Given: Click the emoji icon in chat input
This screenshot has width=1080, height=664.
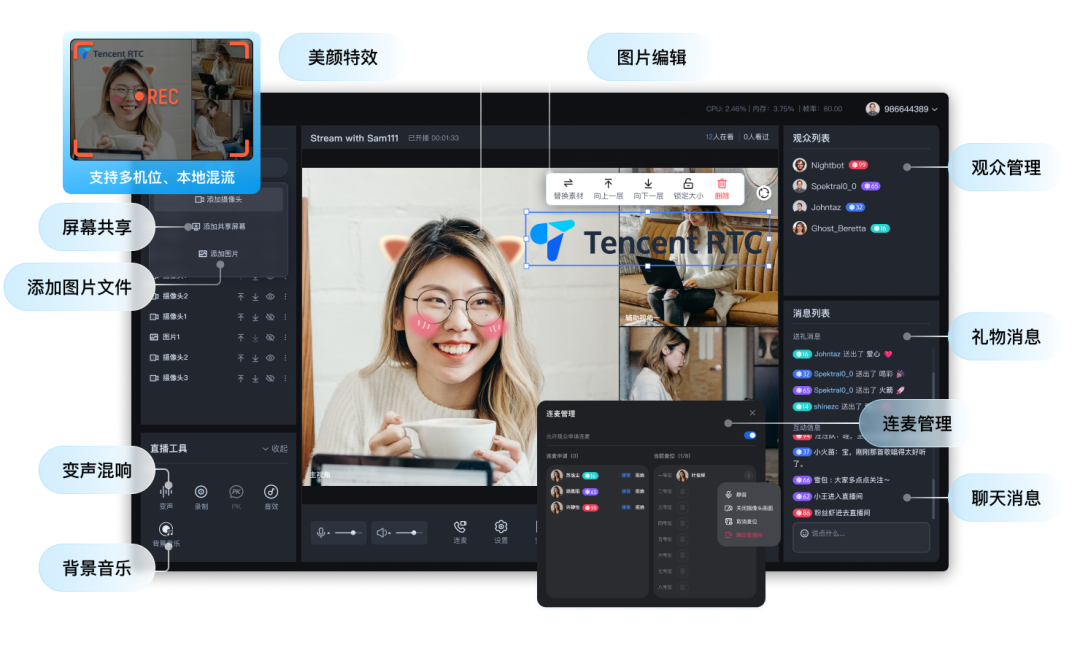Looking at the screenshot, I should (x=804, y=533).
